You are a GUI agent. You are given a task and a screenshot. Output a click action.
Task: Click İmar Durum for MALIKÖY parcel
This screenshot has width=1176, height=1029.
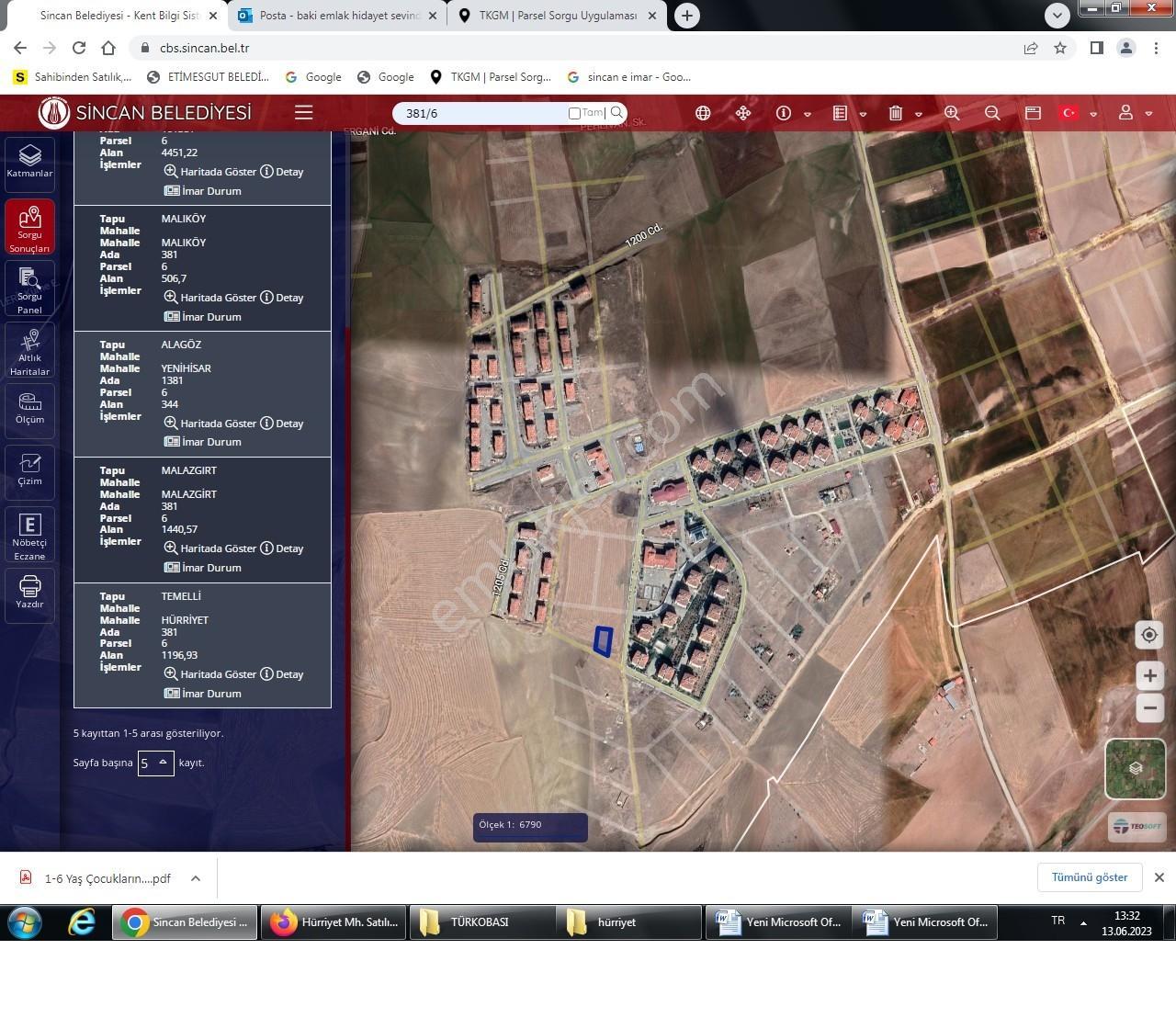click(x=203, y=317)
